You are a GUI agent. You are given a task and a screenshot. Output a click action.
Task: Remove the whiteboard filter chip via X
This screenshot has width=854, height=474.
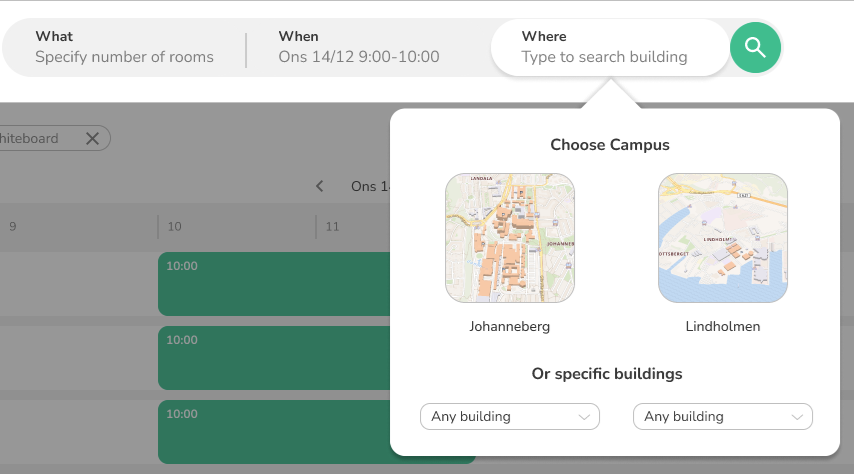(x=92, y=139)
